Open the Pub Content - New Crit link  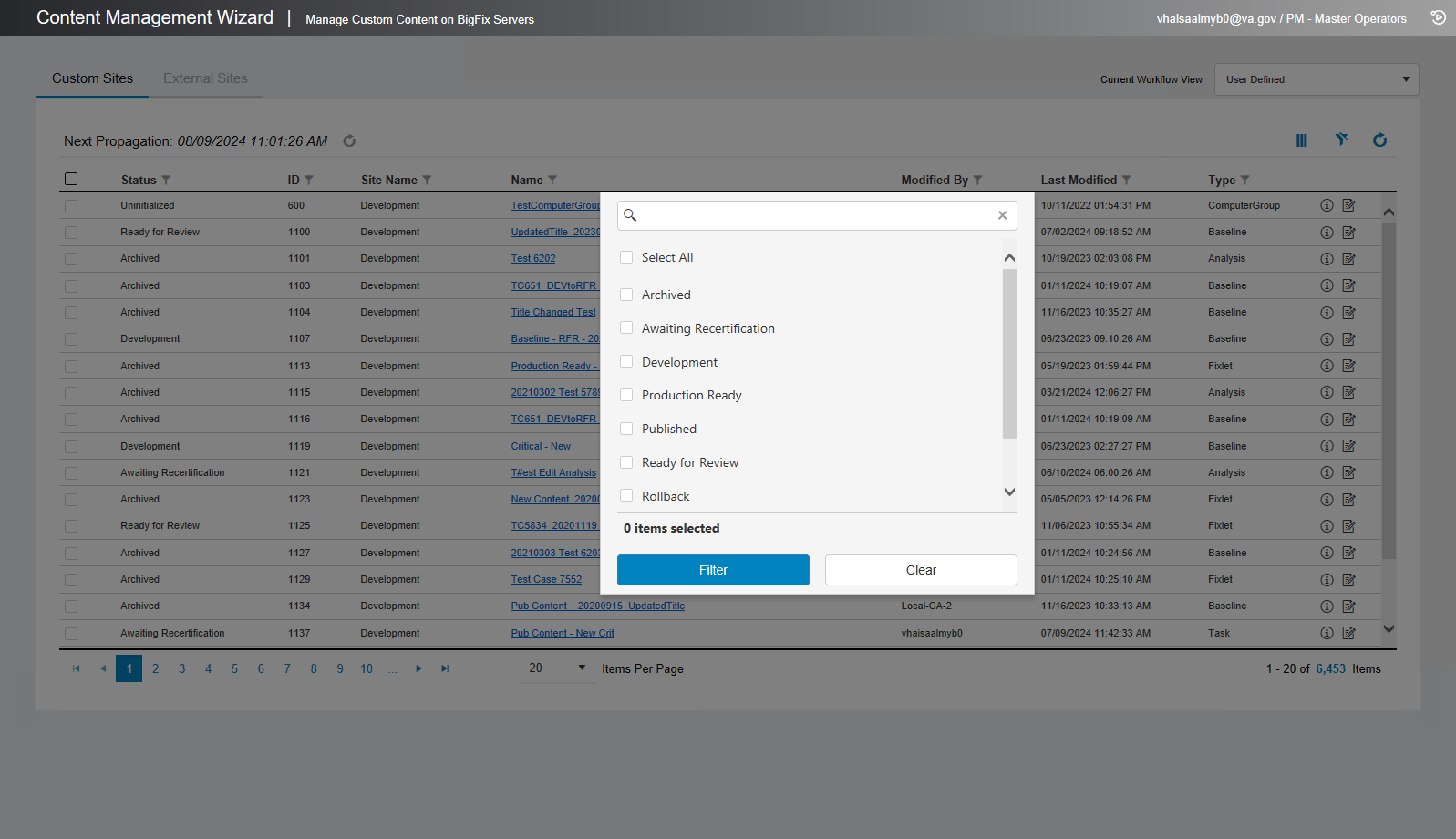[562, 633]
